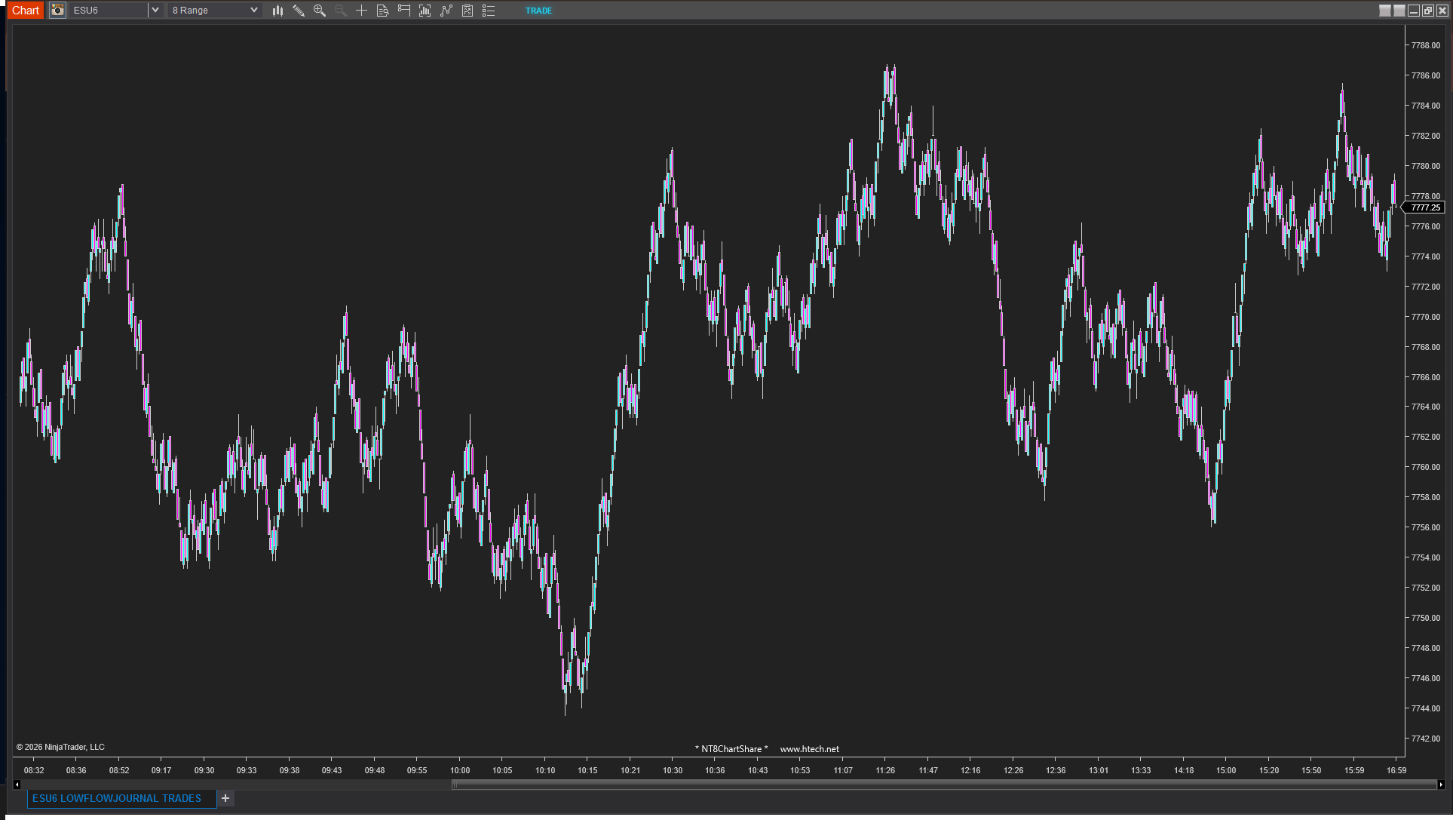The image size is (1456, 820).
Task: Click the * NT8ChartShare * label
Action: tap(731, 749)
